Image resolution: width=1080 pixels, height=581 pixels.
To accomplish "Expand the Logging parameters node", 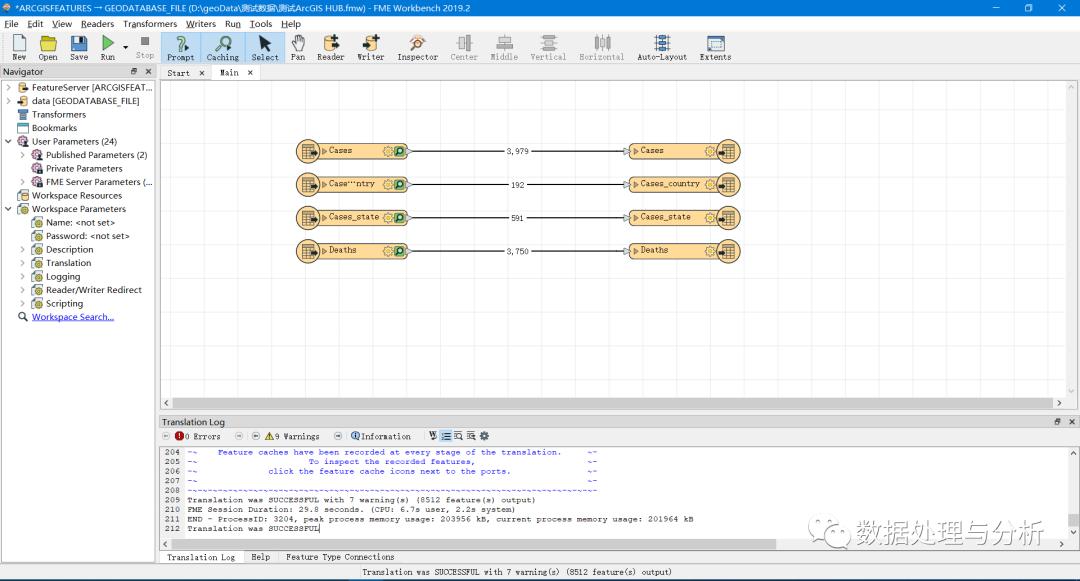I will point(23,277).
